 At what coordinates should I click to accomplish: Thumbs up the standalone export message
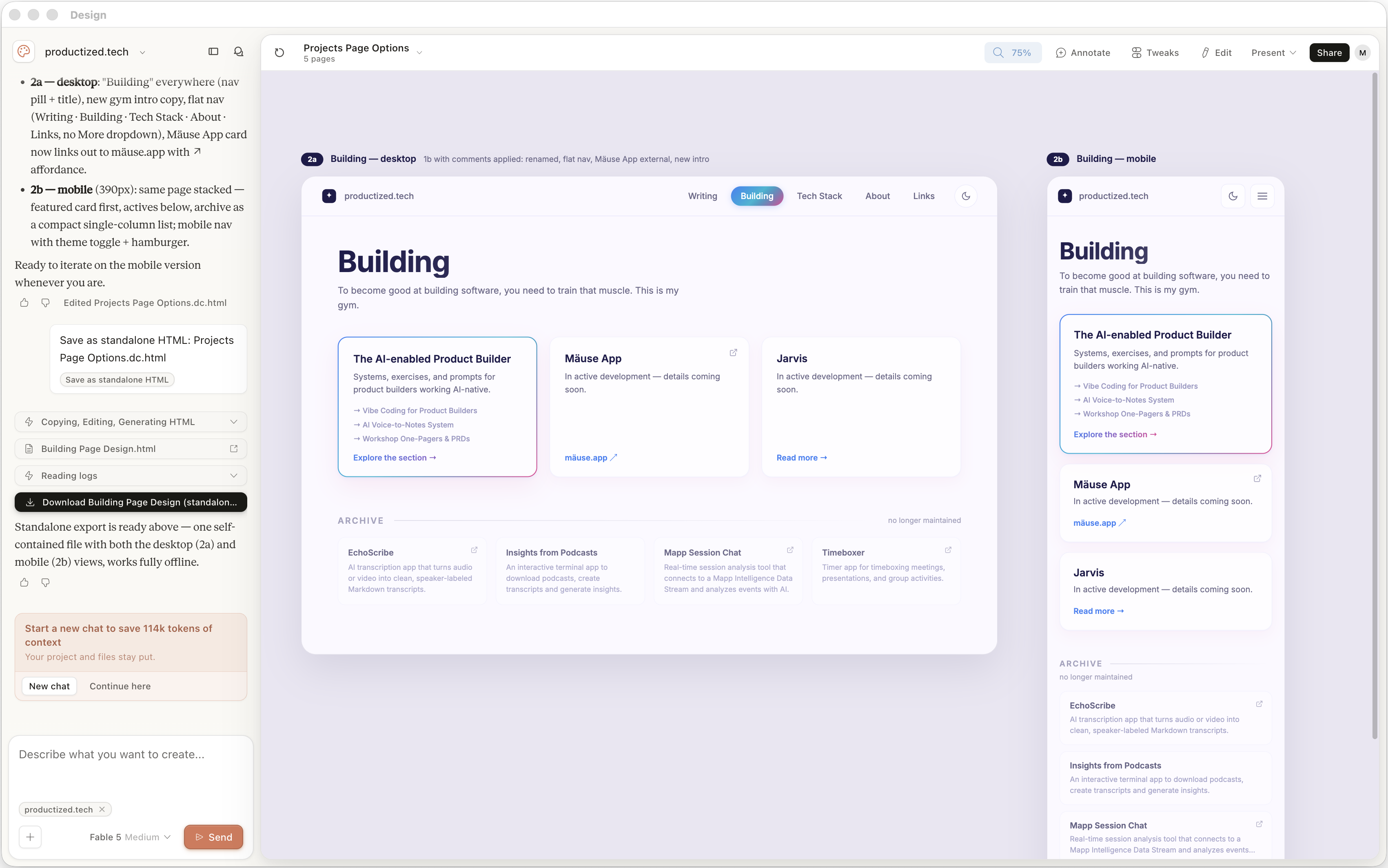click(x=24, y=582)
